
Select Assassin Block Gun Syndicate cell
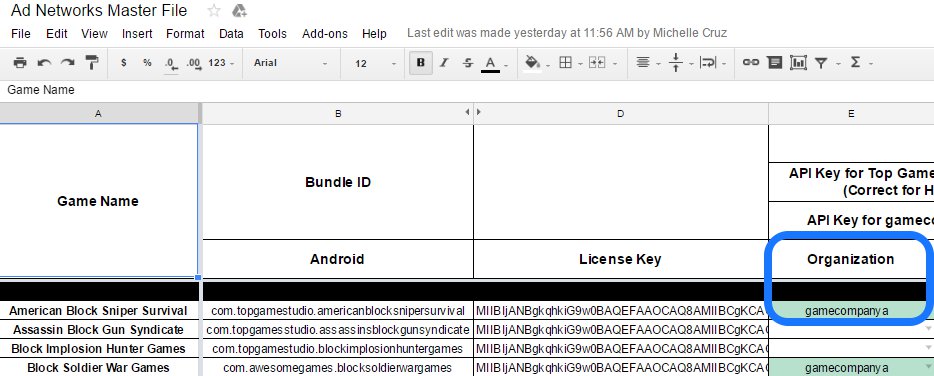coord(98,330)
